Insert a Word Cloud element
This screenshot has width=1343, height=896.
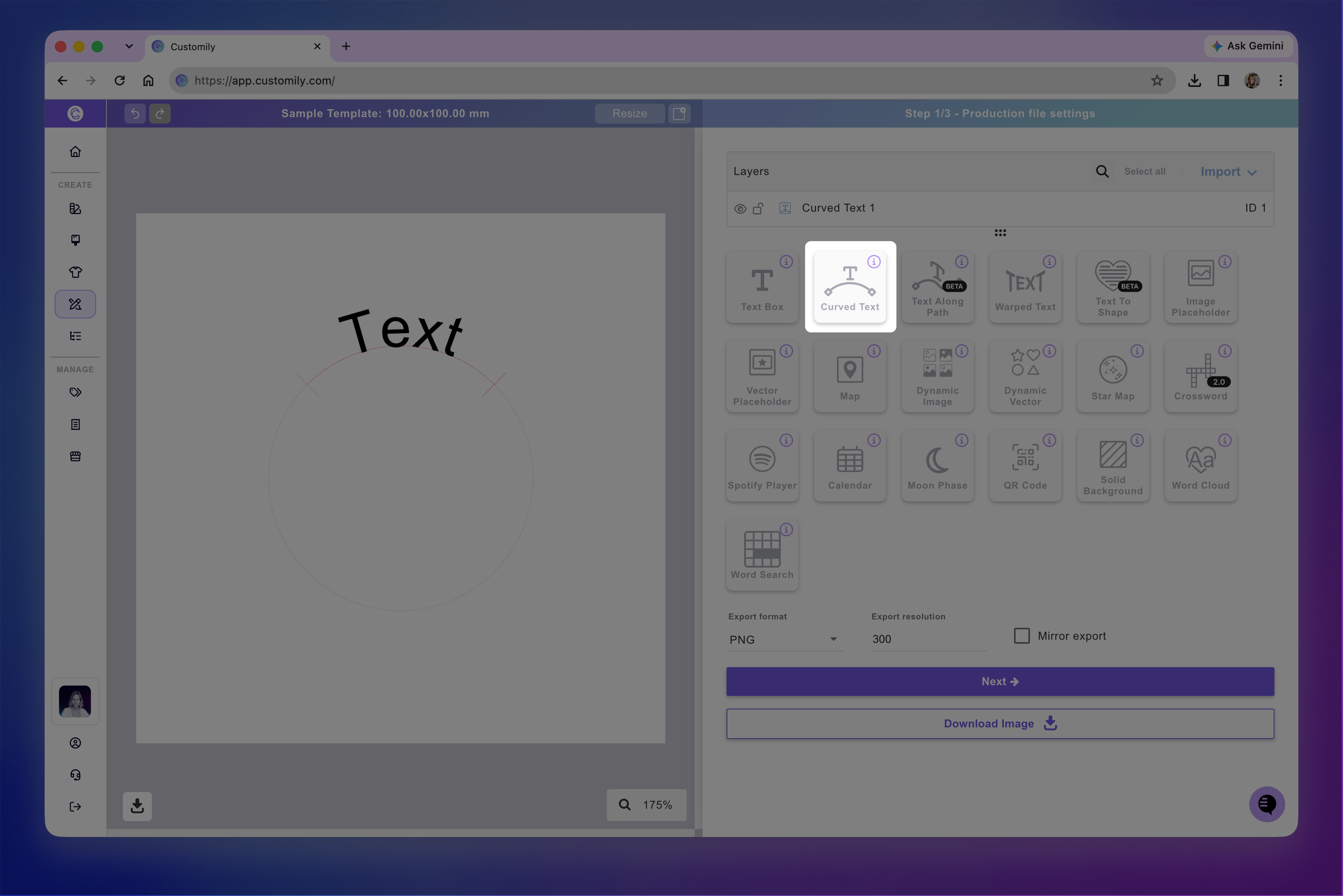(x=1201, y=466)
